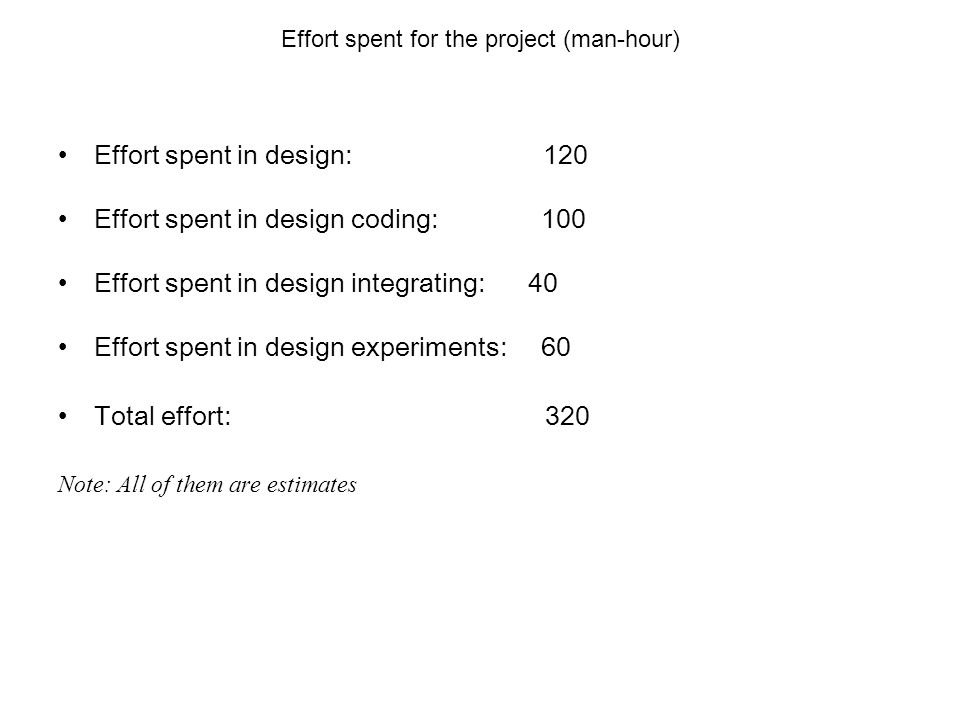960x720 pixels.
Task: Select 'Effort spent in design integrating:' text
Action: pos(290,283)
